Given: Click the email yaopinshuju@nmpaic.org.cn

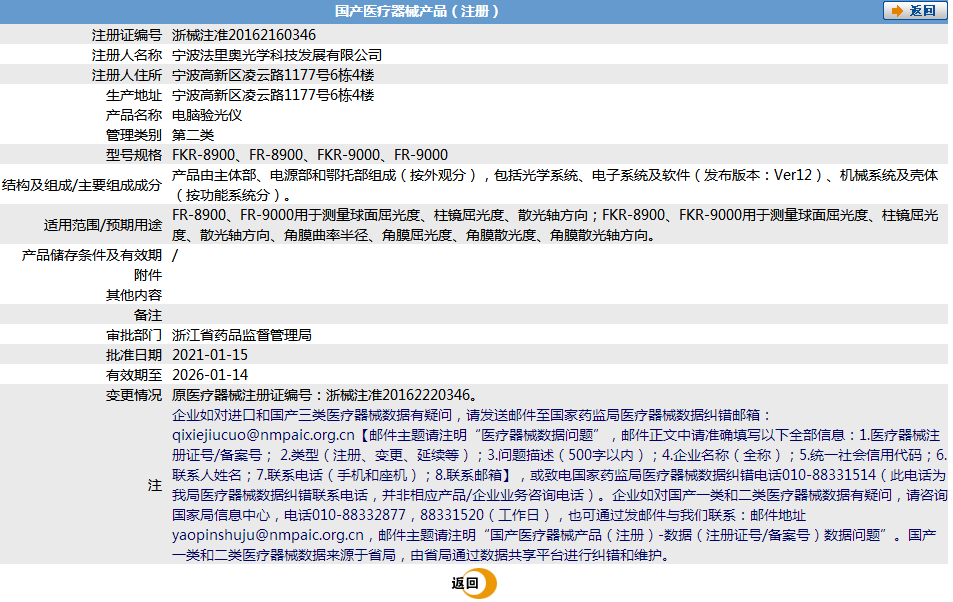Looking at the screenshot, I should tap(268, 535).
